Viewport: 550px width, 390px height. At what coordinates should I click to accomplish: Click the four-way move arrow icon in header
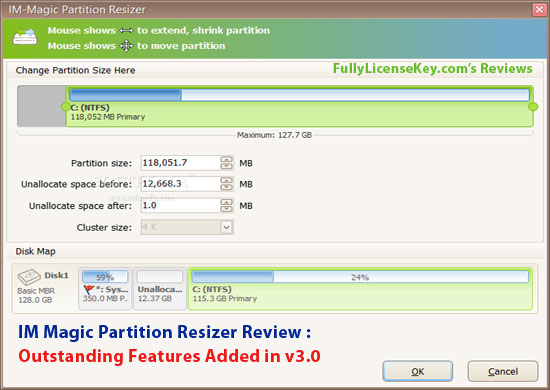[126, 46]
